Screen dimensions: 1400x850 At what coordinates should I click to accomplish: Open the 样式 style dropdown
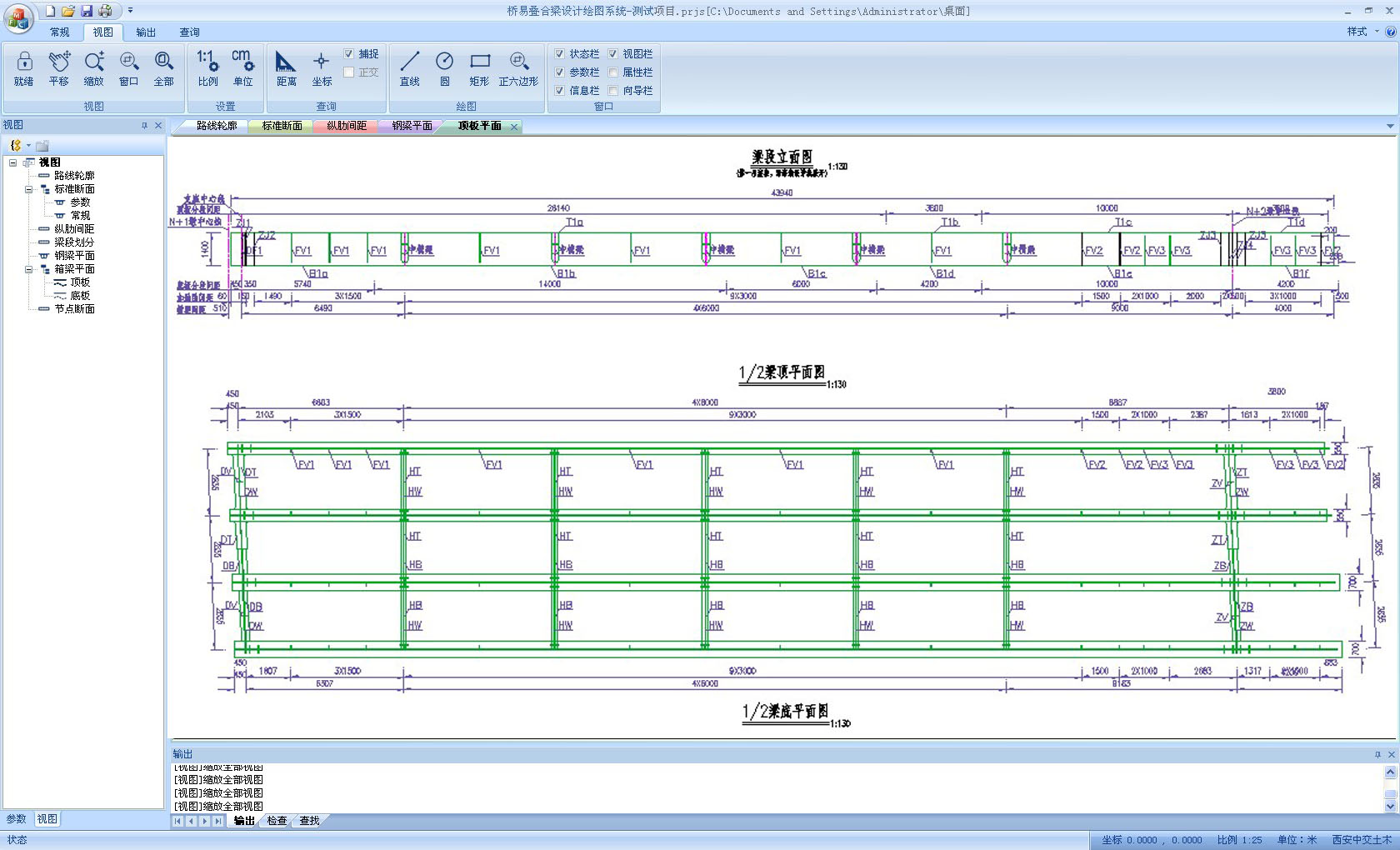click(x=1362, y=32)
